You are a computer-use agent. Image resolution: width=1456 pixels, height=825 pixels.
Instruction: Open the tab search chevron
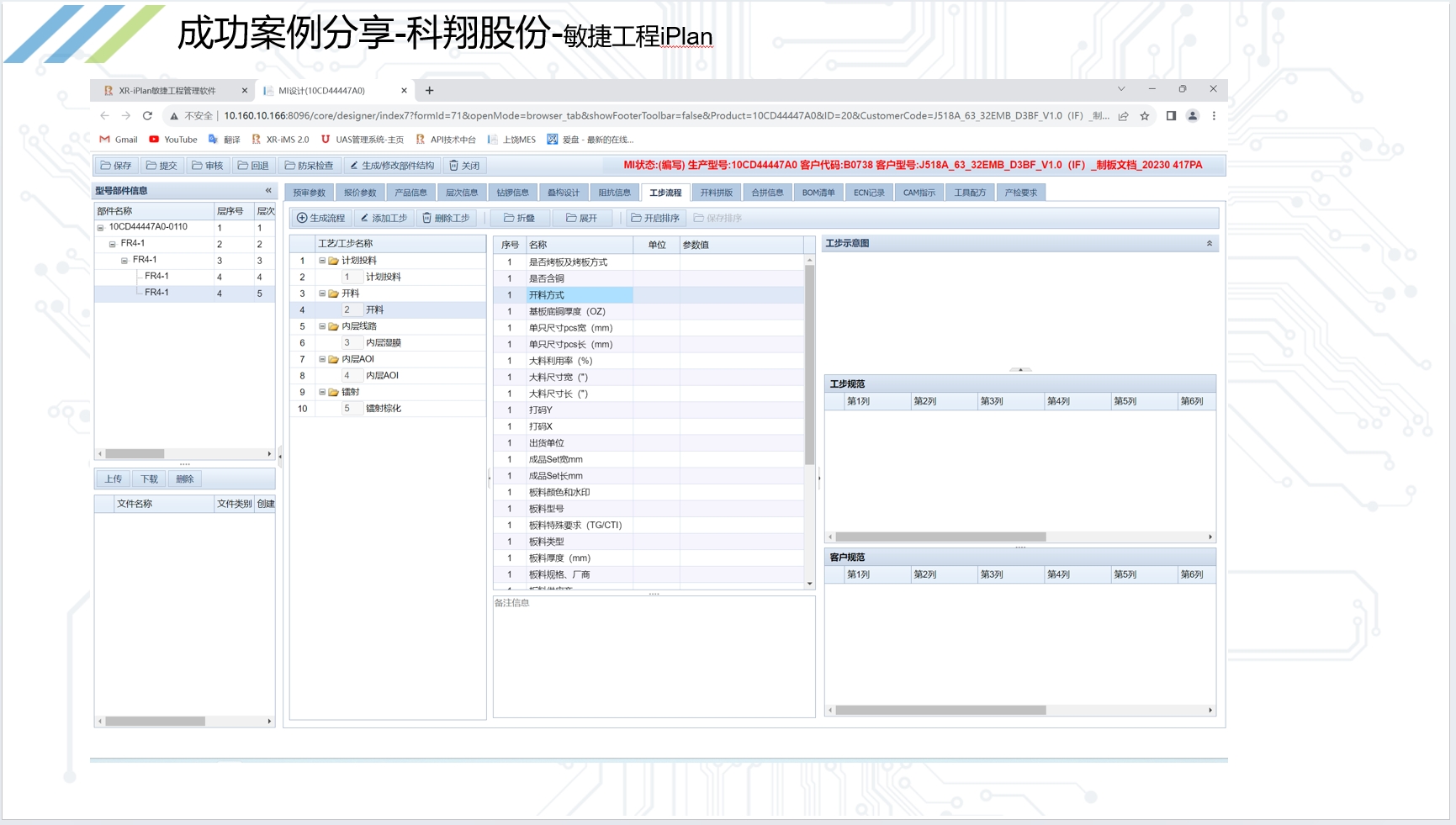point(1121,89)
